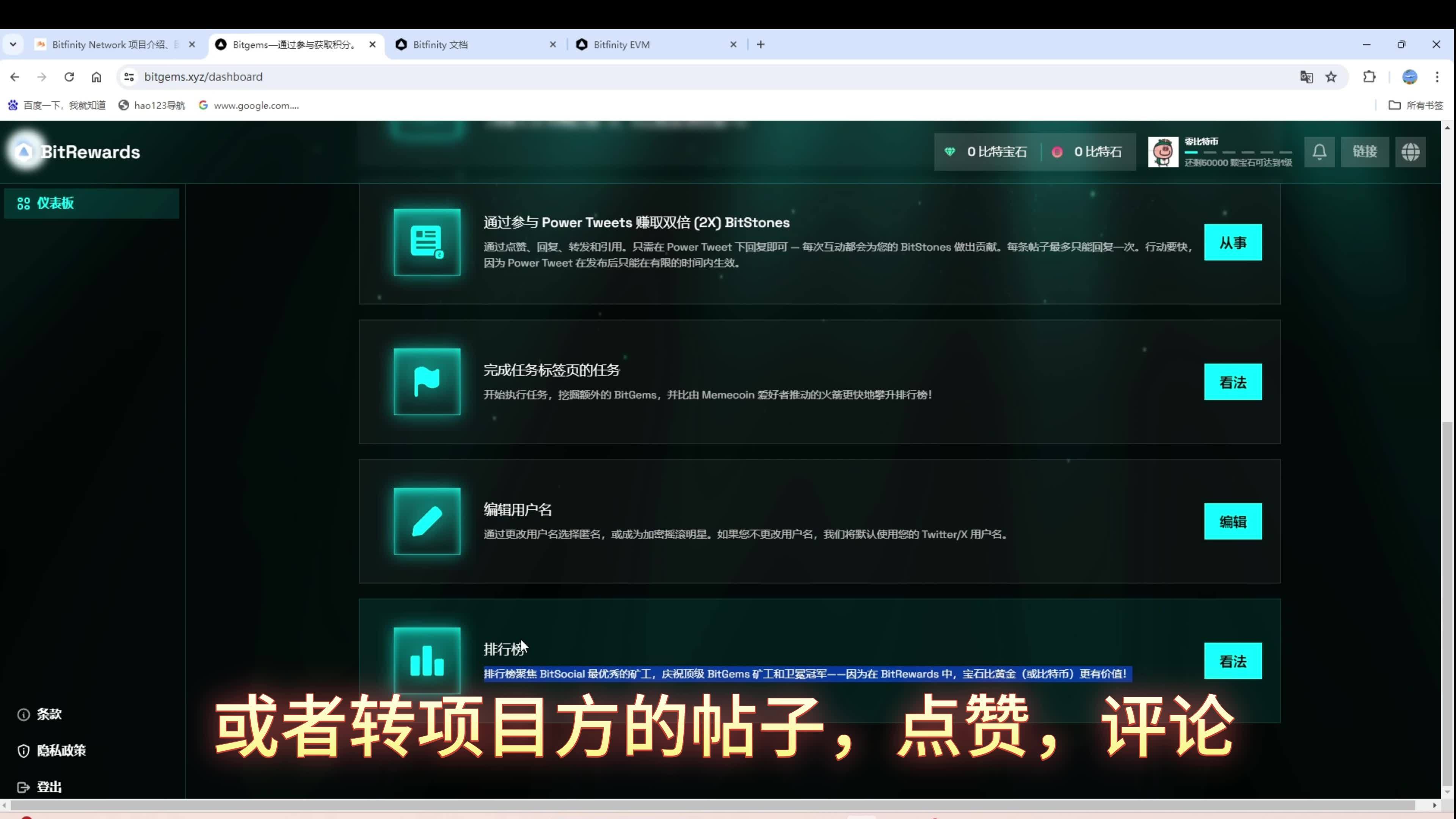This screenshot has height=819, width=1456.
Task: Open 条款 terms link in sidebar
Action: (39, 714)
